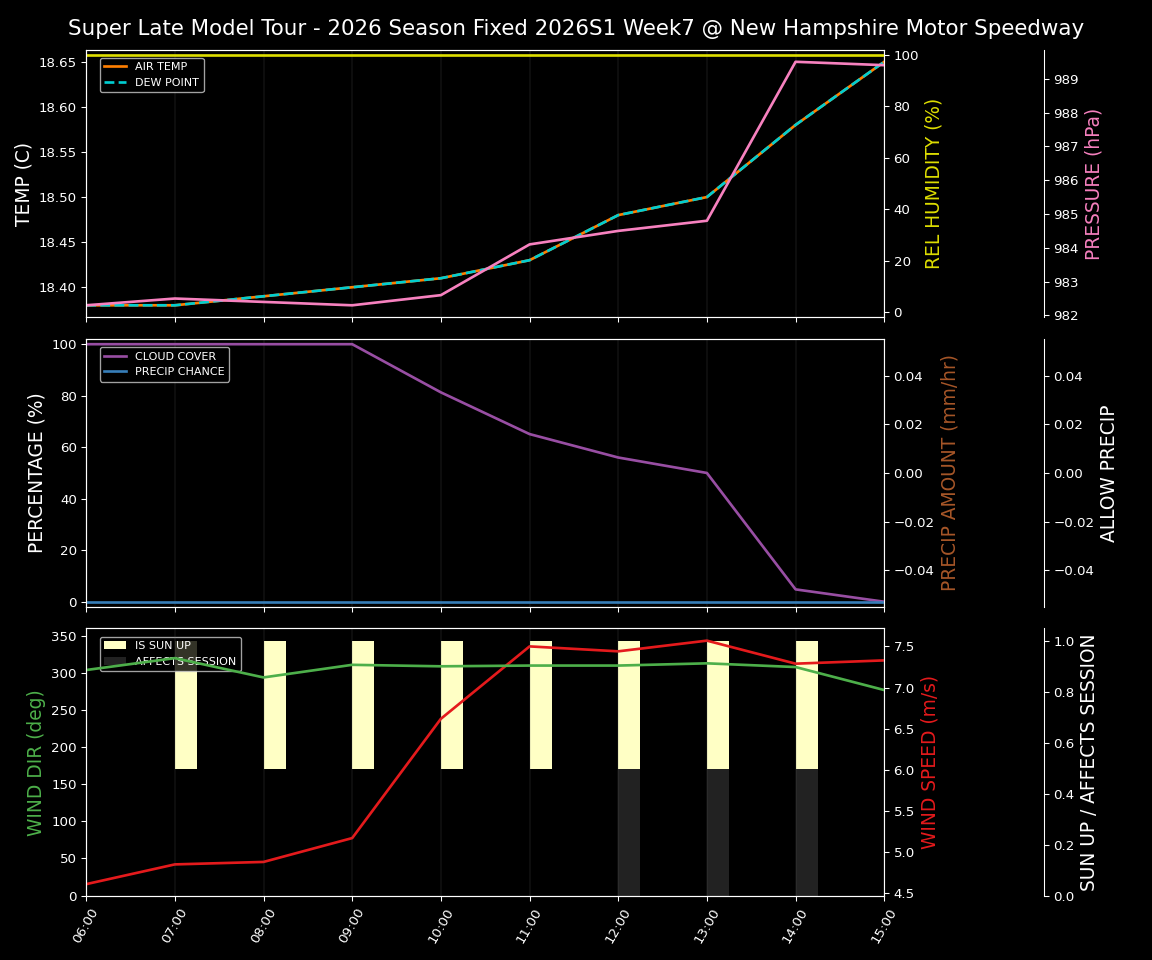Click the AFFECTS SESSION legend swatch

click(x=116, y=660)
